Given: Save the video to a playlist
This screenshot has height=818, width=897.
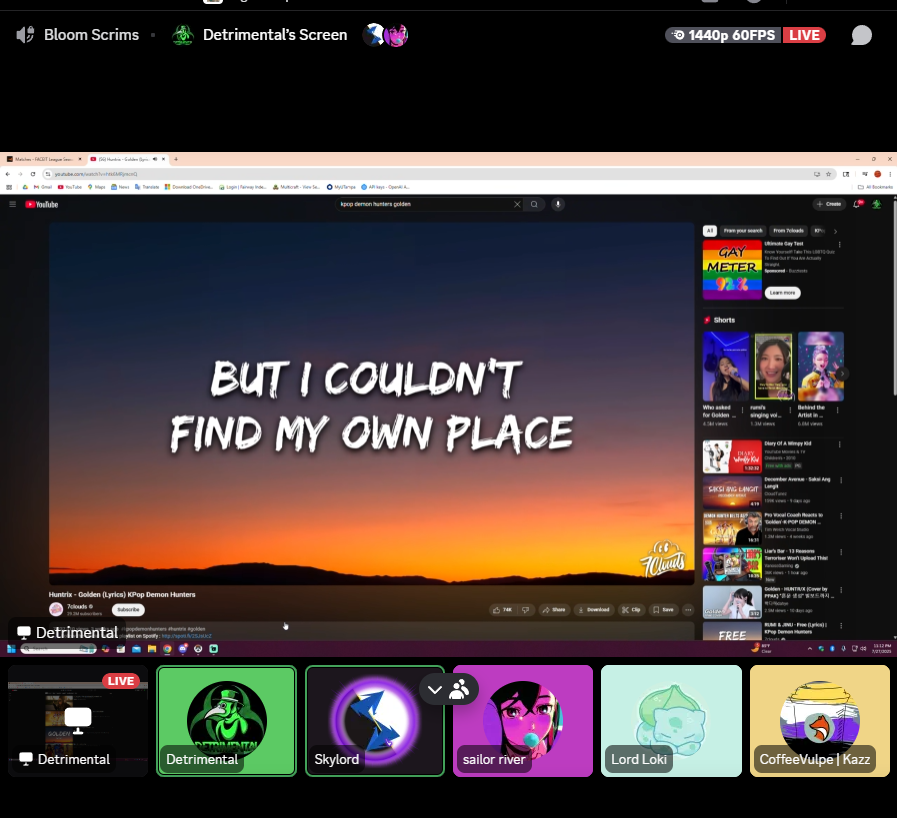Looking at the screenshot, I should click(x=663, y=610).
